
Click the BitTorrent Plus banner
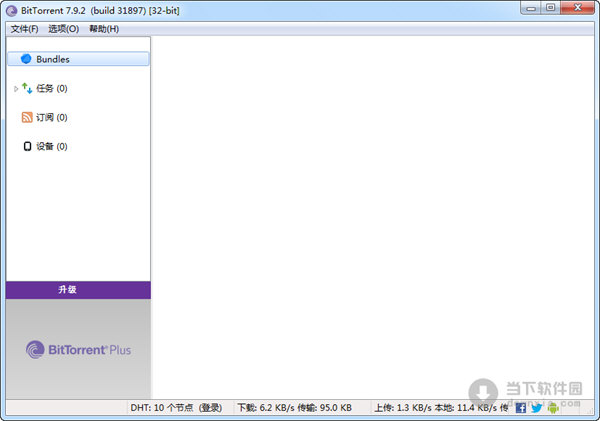click(78, 349)
